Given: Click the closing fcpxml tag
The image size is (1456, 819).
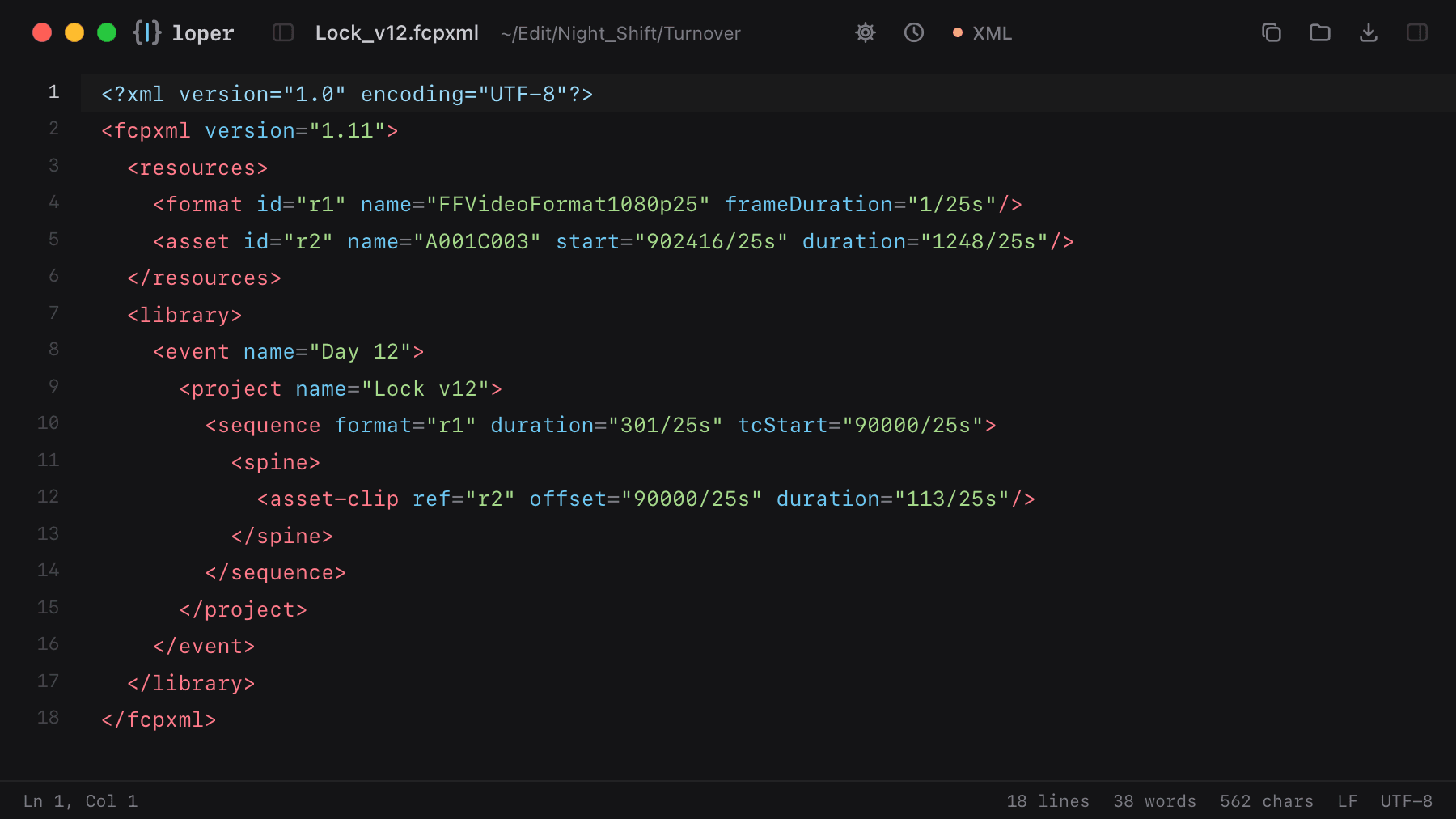Looking at the screenshot, I should tap(159, 720).
